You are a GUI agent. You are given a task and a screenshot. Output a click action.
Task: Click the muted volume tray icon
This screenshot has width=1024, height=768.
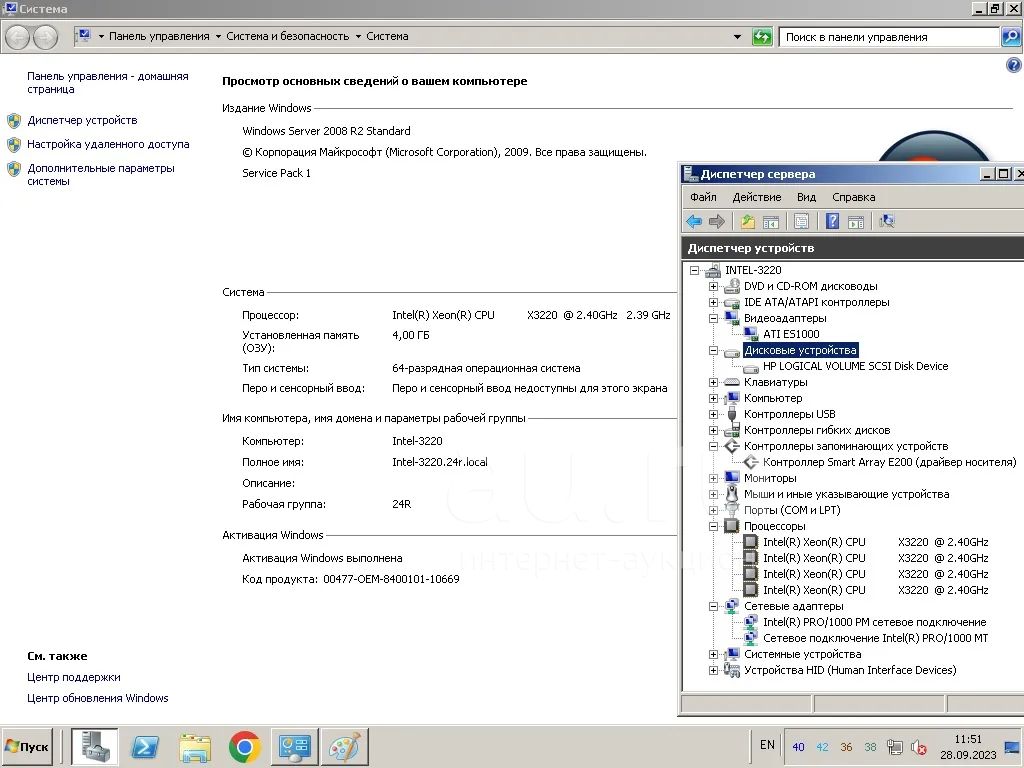click(920, 747)
